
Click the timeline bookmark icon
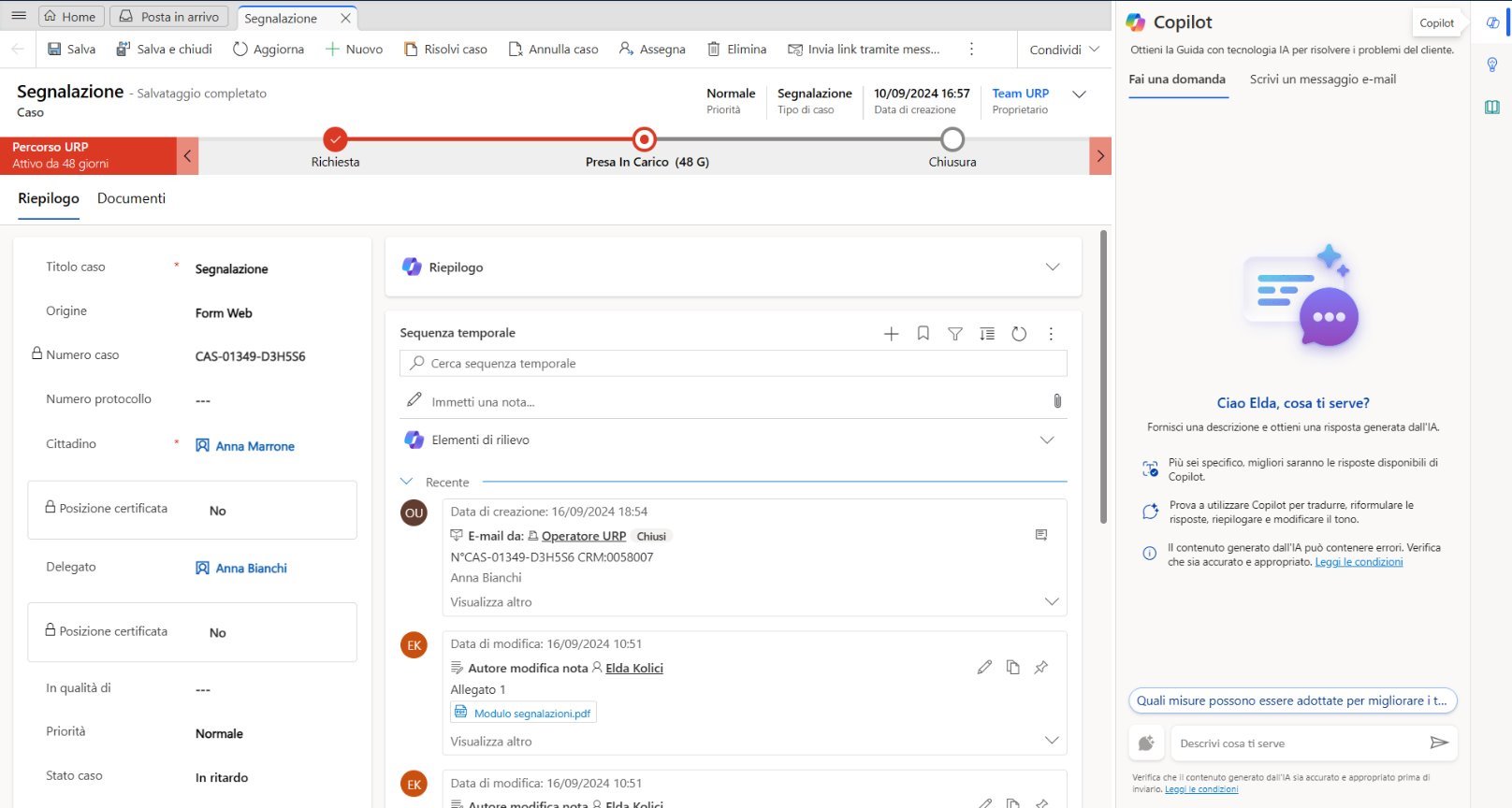coord(923,334)
